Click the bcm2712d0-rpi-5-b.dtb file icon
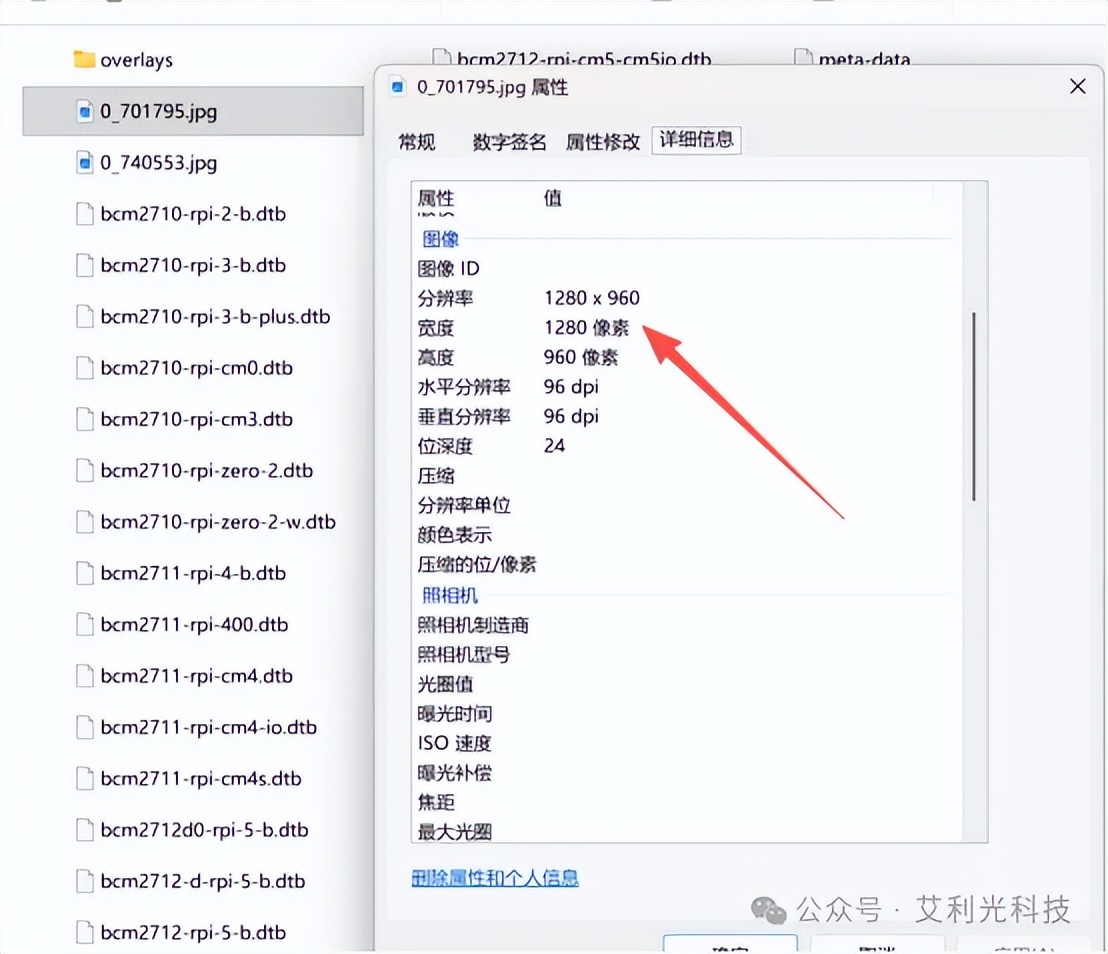1108x954 pixels. [85, 829]
